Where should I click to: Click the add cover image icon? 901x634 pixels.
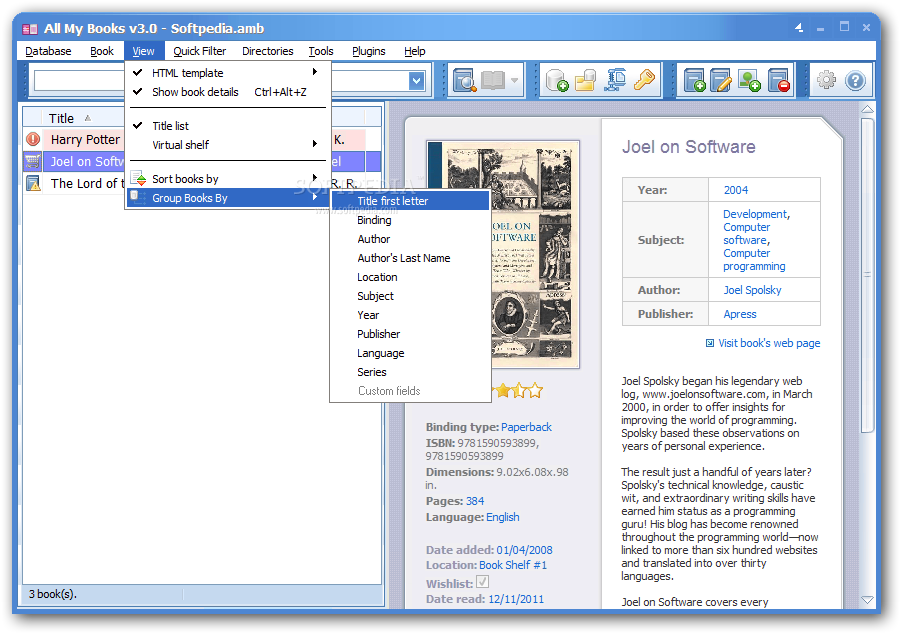tap(749, 80)
